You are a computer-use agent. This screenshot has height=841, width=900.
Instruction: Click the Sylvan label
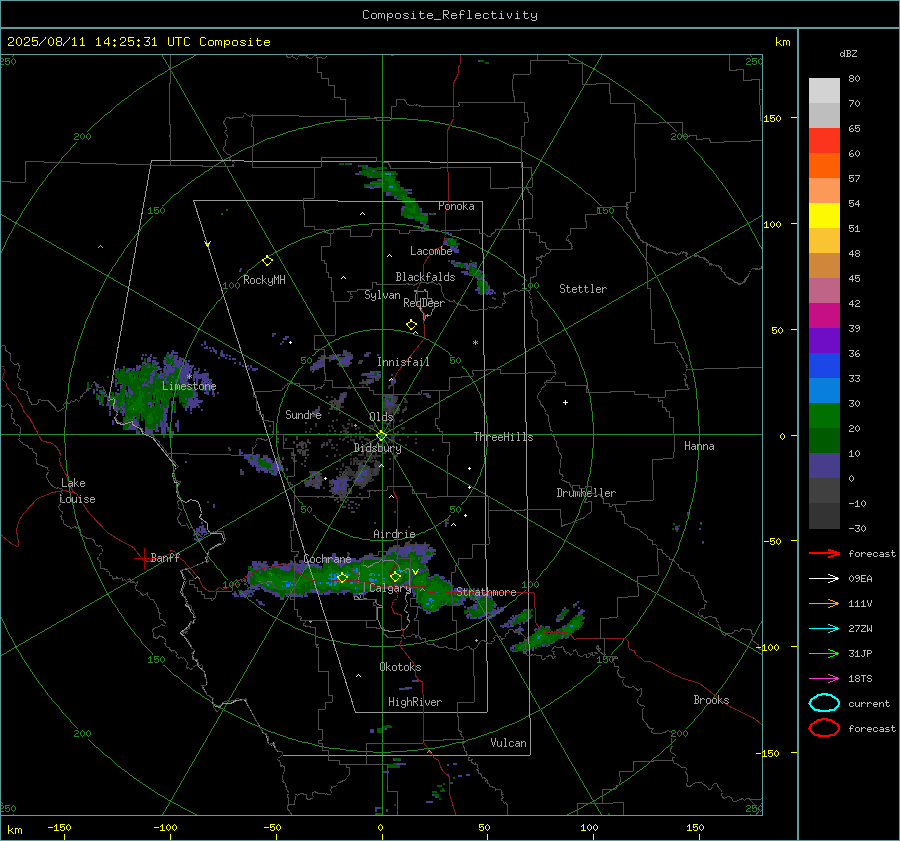(382, 295)
